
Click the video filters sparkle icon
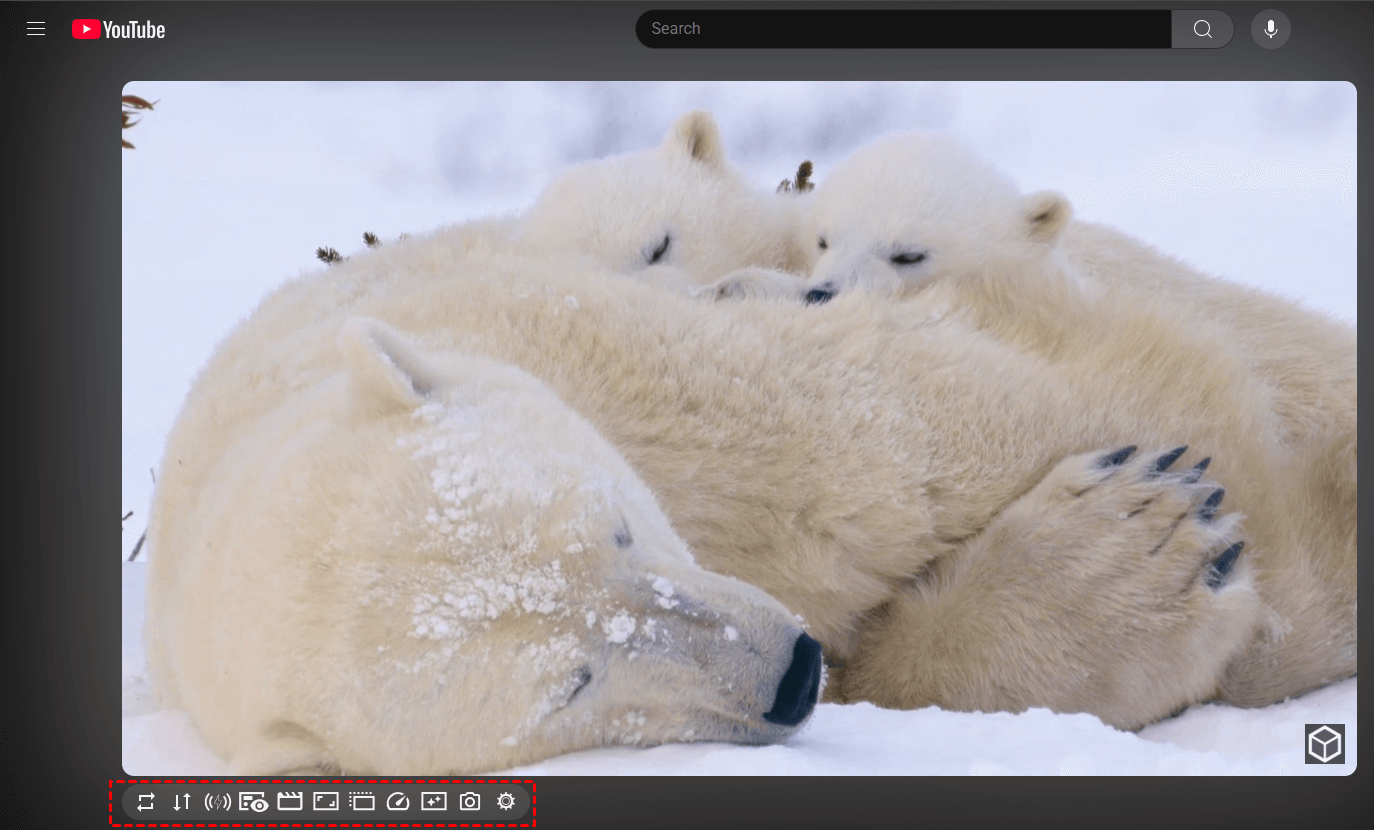(434, 801)
